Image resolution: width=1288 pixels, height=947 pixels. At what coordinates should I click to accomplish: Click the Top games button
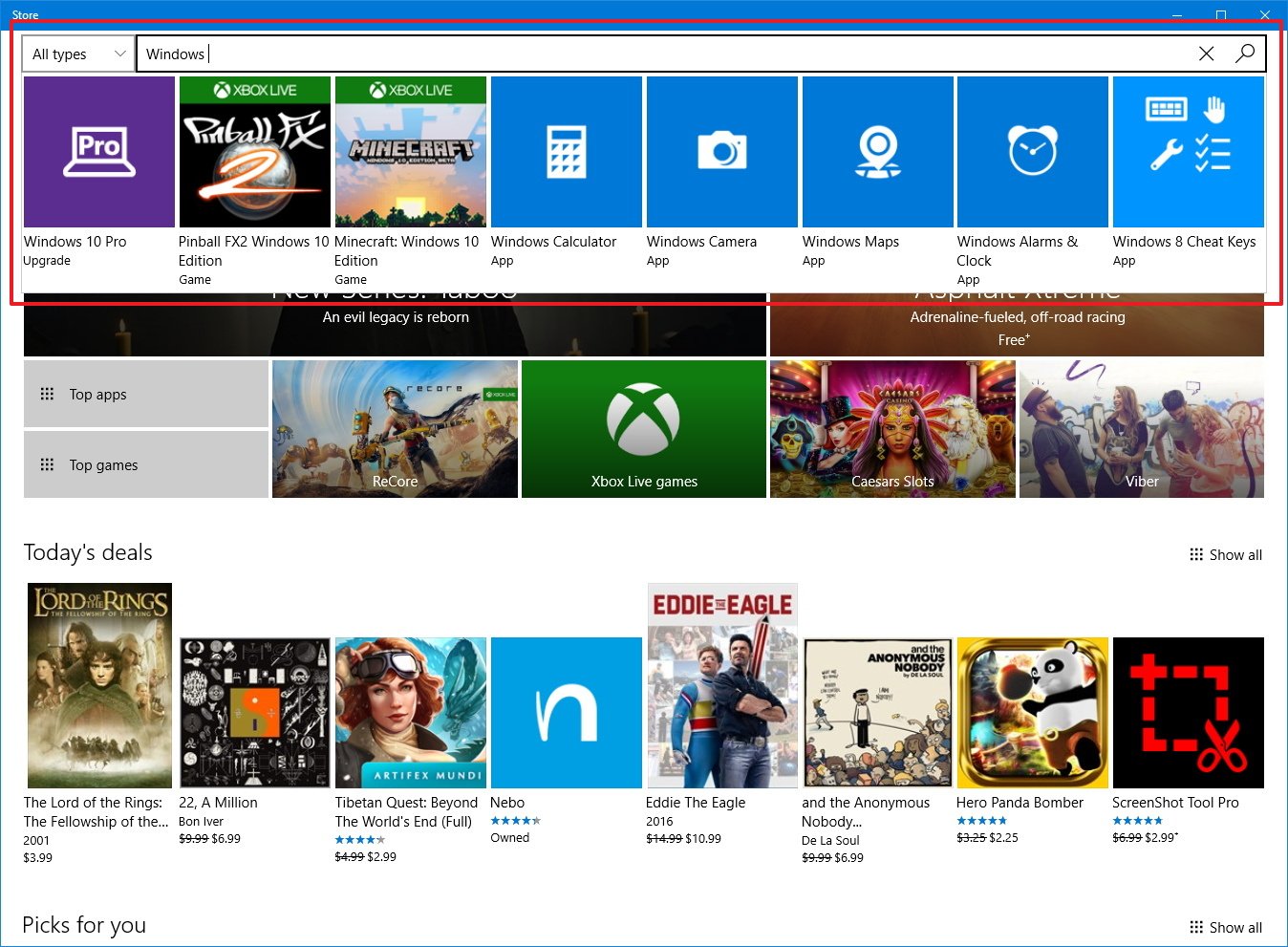pyautogui.click(x=146, y=464)
